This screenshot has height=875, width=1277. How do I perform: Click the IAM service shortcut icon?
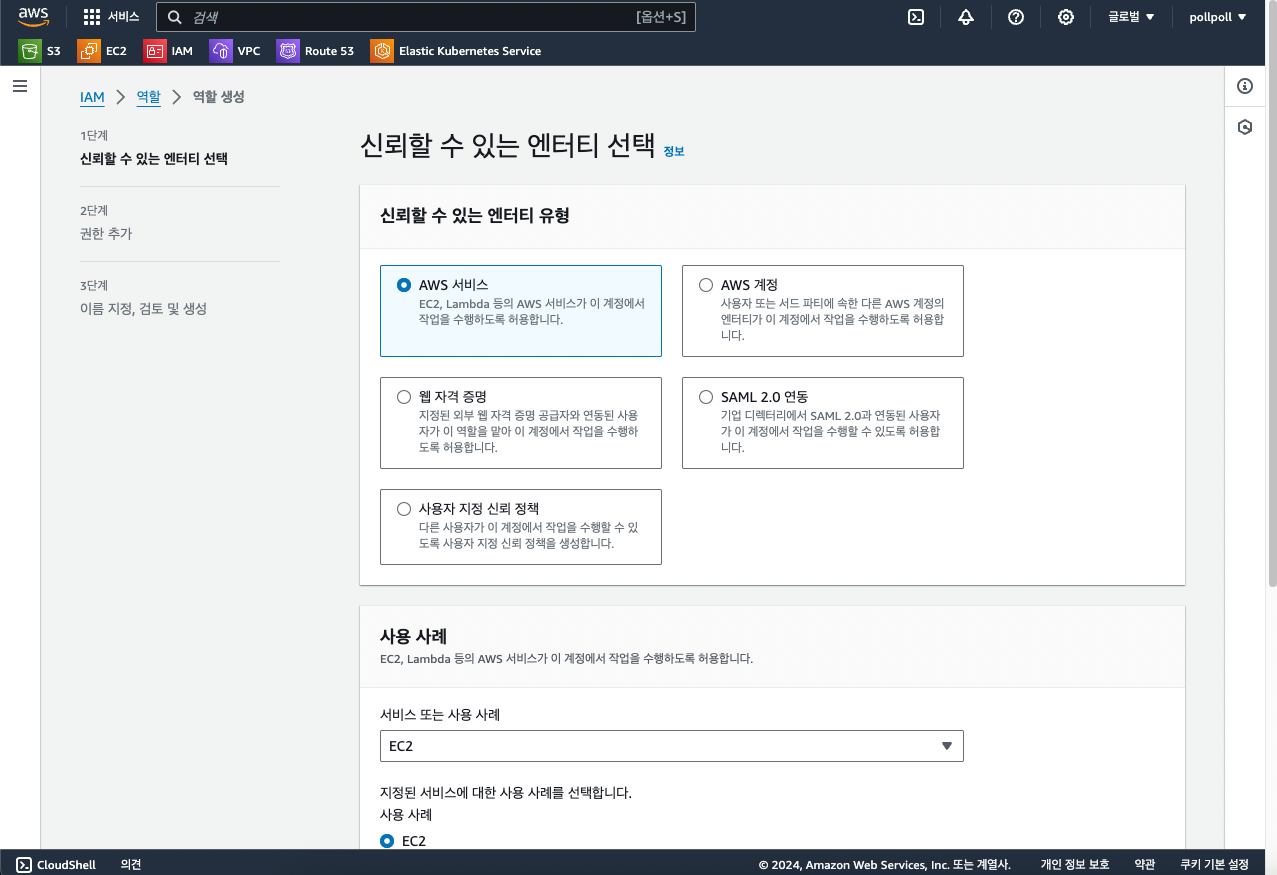155,51
